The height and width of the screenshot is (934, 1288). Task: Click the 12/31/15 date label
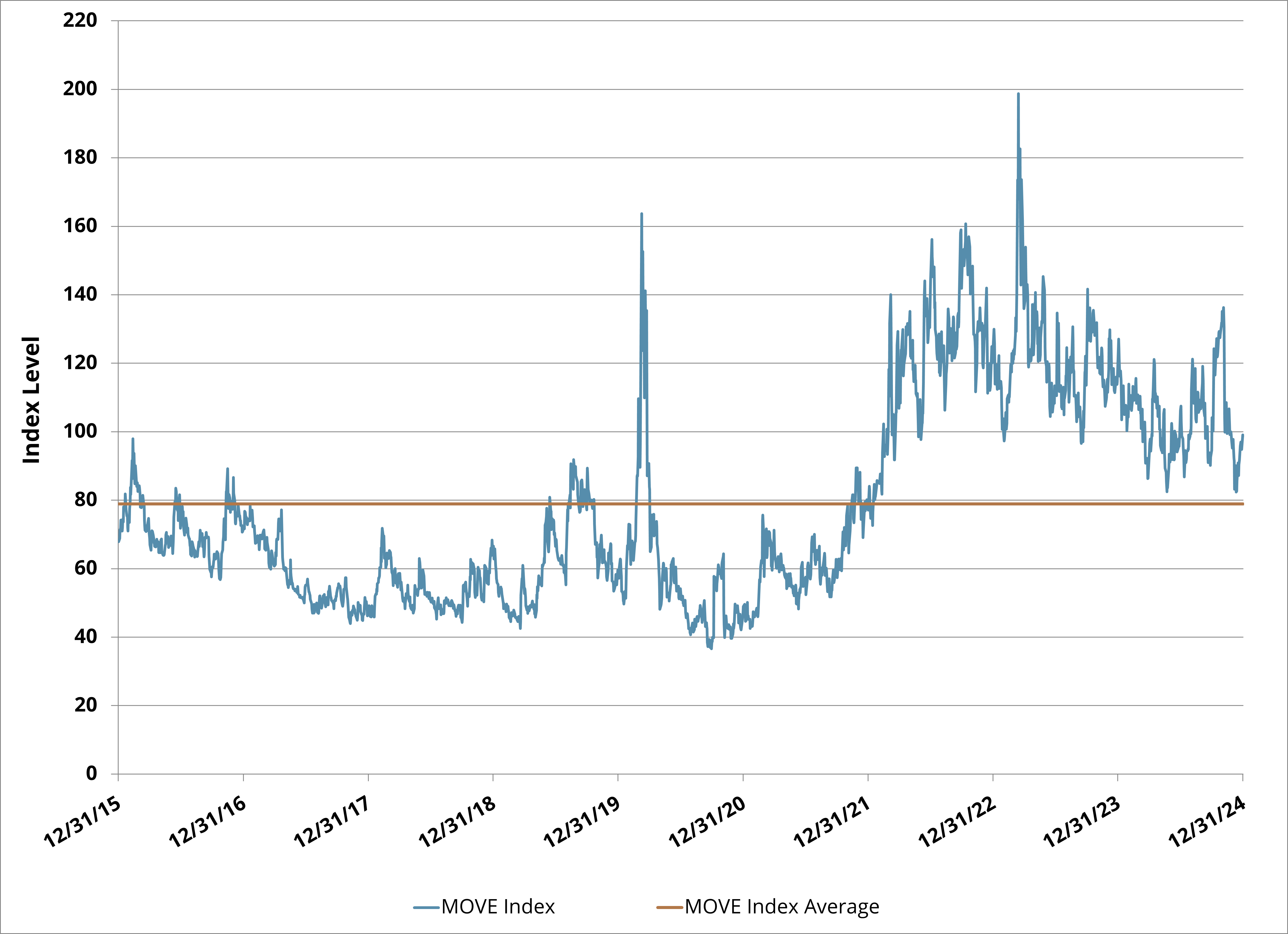point(83,822)
